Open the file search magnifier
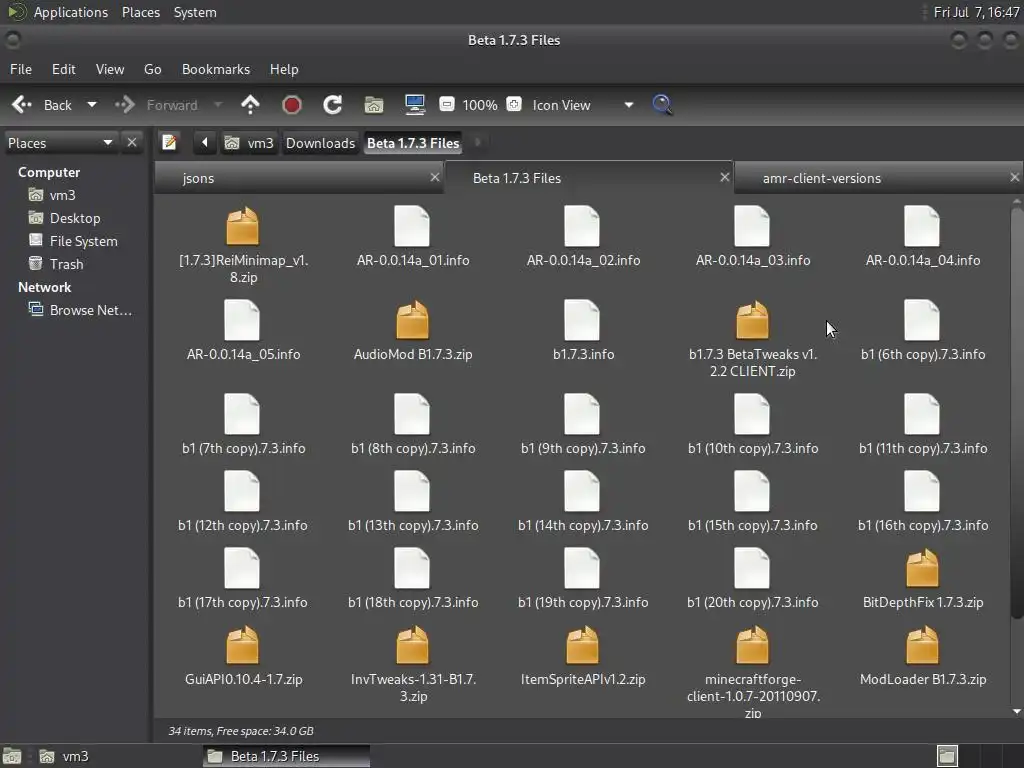Viewport: 1024px width, 768px height. (x=662, y=104)
